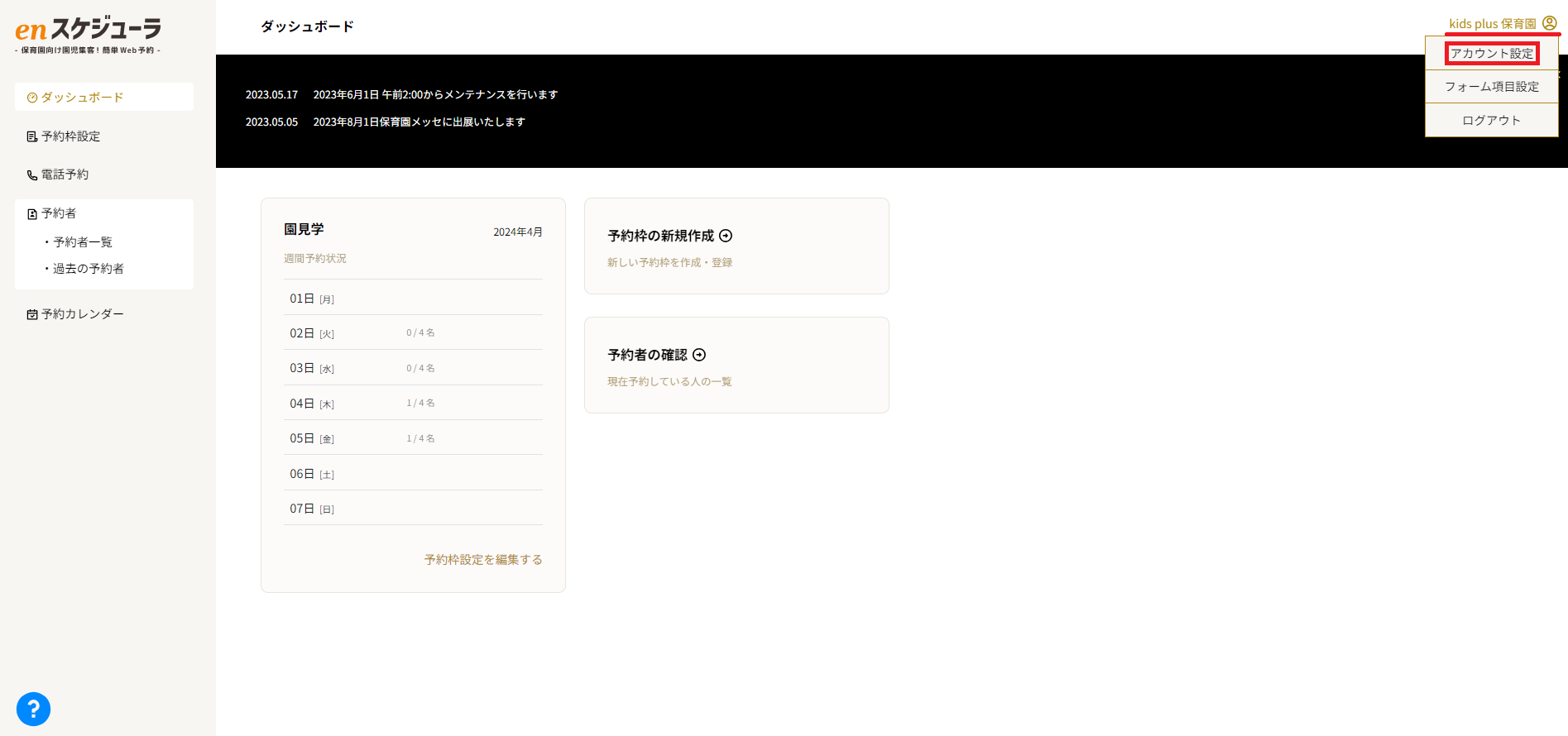Select the 04日 [木] reservation row
The height and width of the screenshot is (736, 1568).
tap(412, 404)
